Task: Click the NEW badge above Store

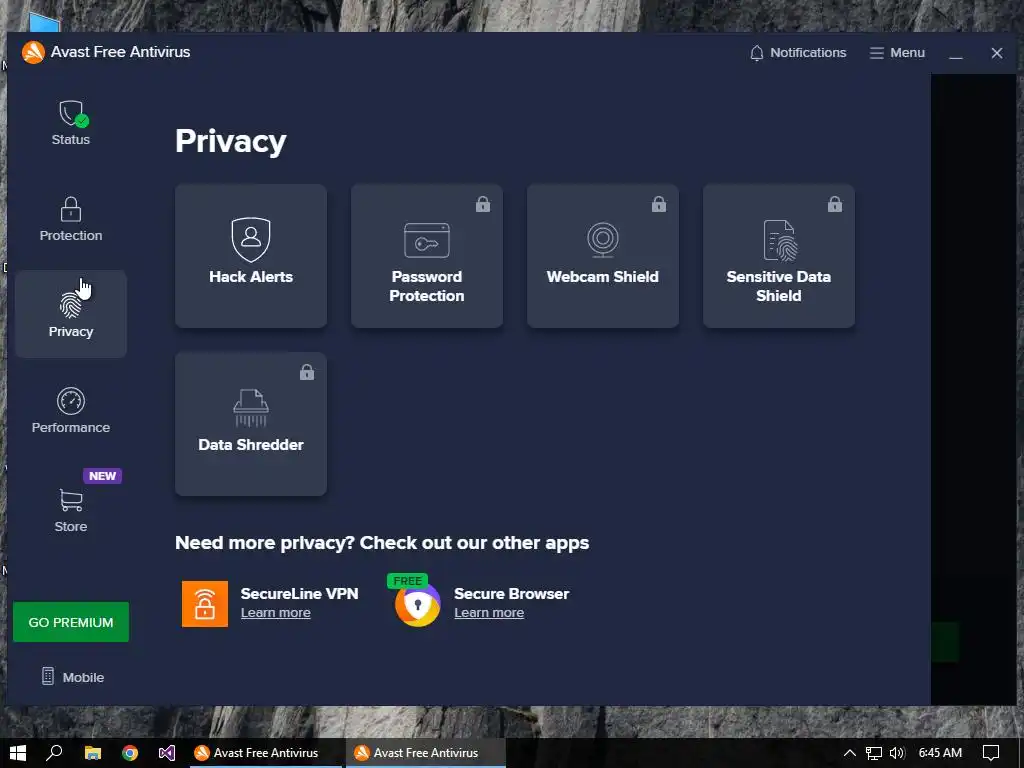Action: coord(103,476)
